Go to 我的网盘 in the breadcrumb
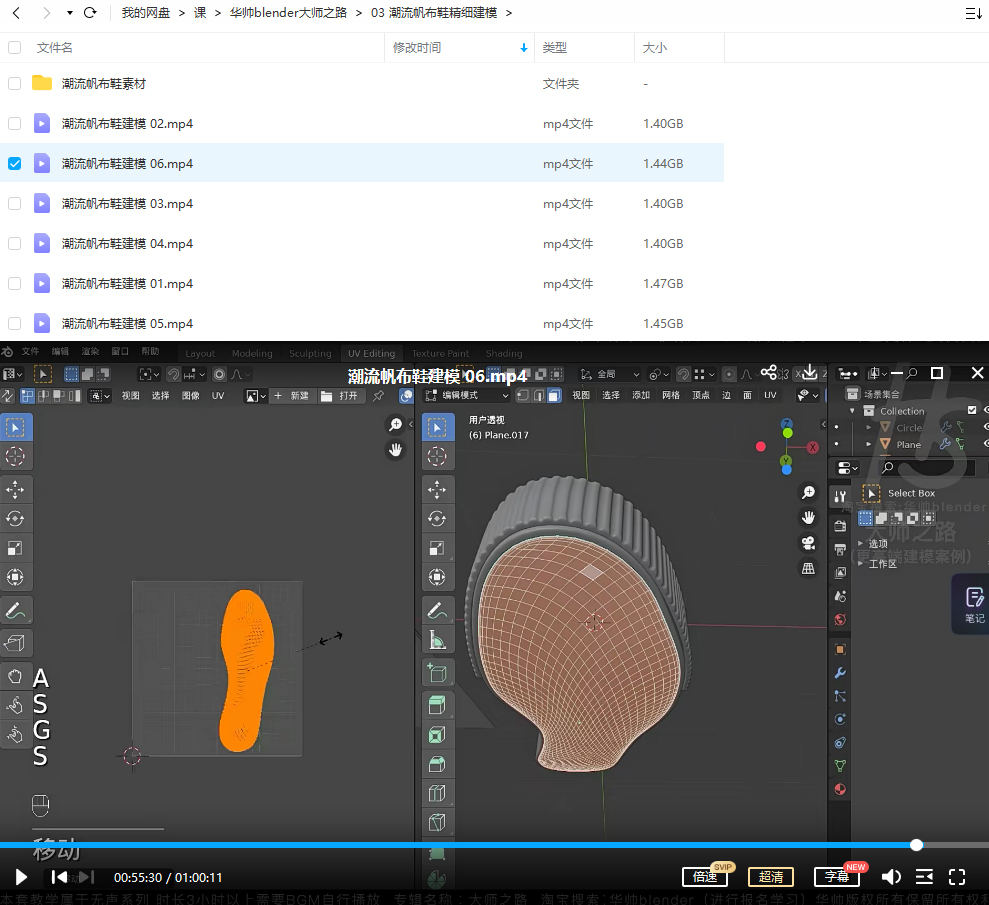This screenshot has width=989, height=905. point(146,13)
